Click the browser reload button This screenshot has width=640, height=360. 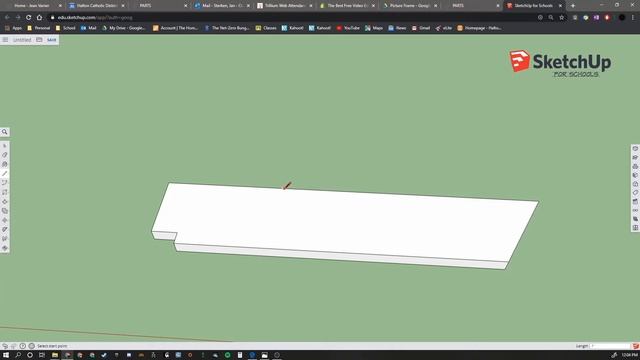coord(29,18)
